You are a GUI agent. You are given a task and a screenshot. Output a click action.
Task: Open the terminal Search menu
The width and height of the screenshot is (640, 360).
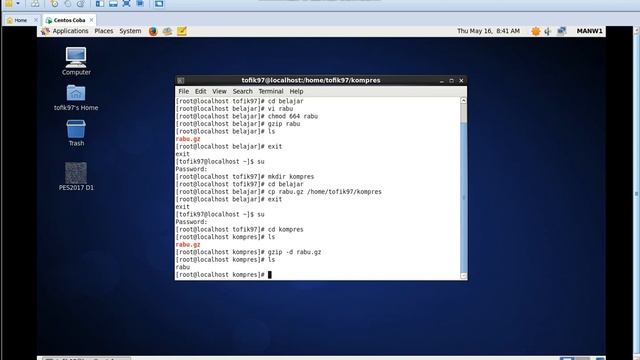click(x=242, y=91)
